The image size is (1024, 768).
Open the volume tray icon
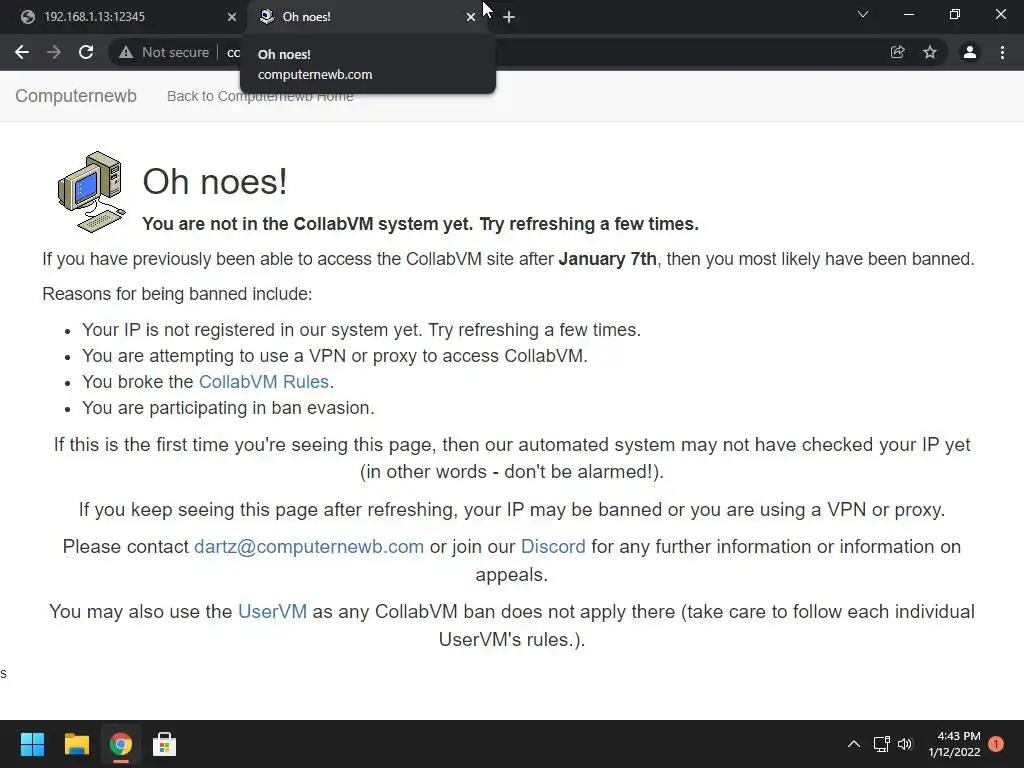click(x=904, y=744)
